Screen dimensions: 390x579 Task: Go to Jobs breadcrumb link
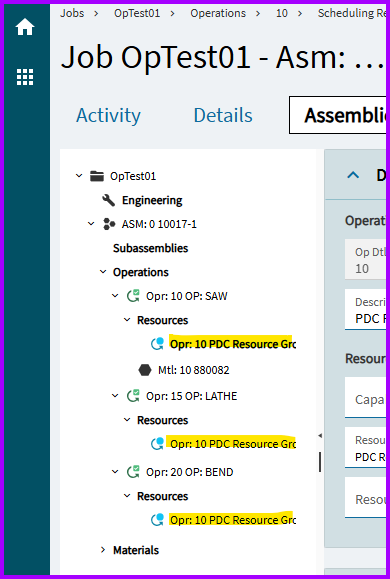pyautogui.click(x=72, y=13)
